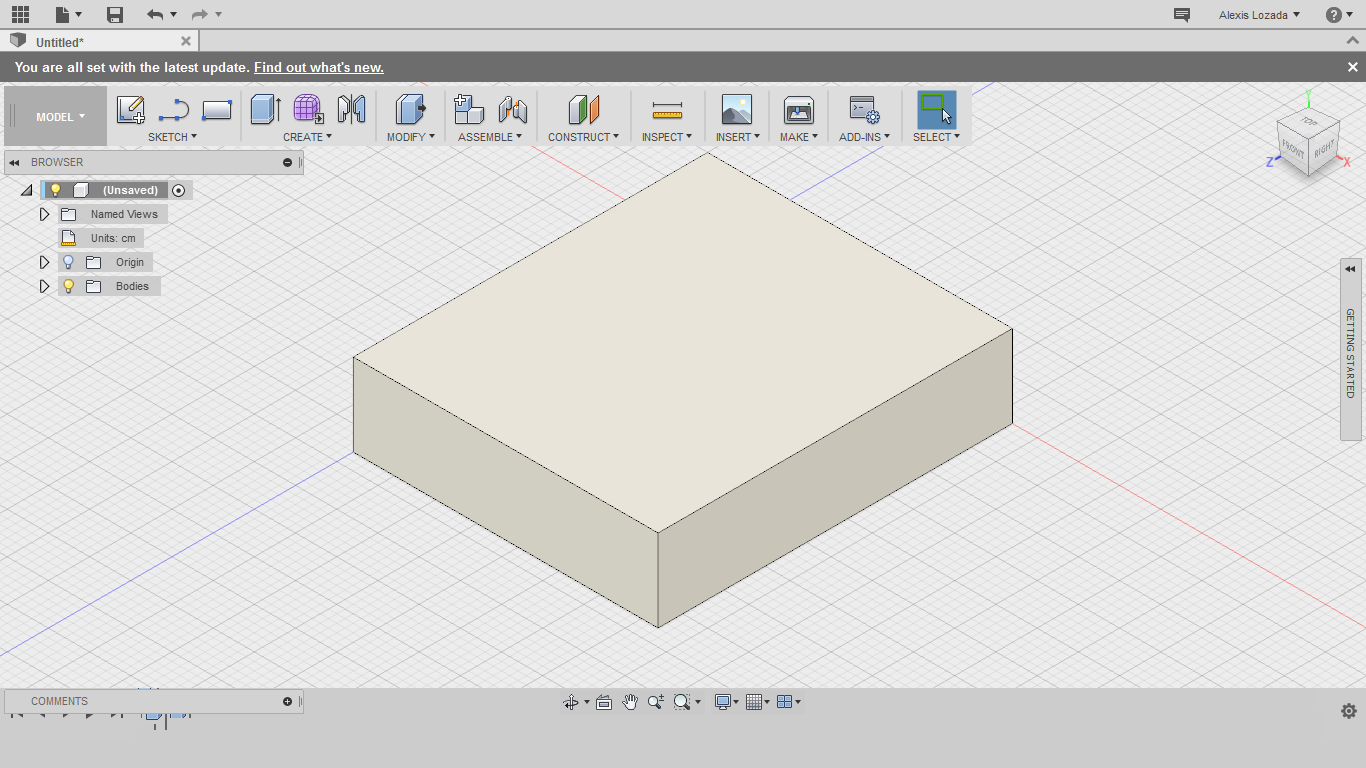Image resolution: width=1366 pixels, height=768 pixels.
Task: Open the INSERT menu
Action: [x=737, y=137]
